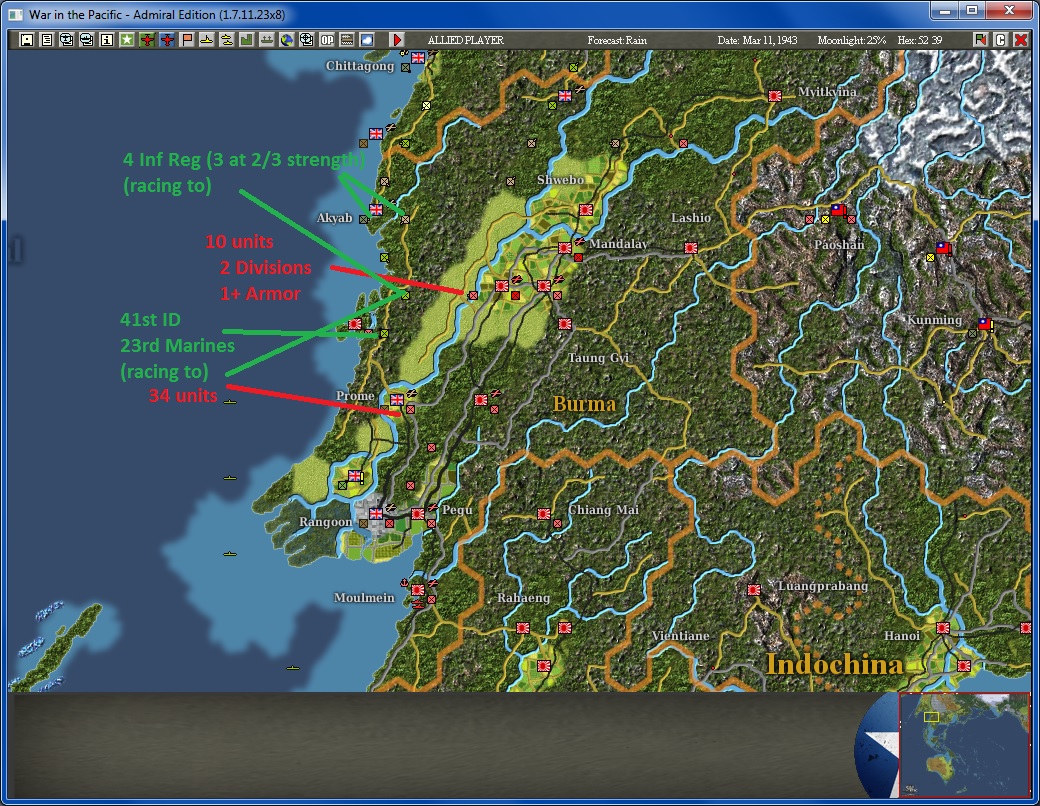Maximize the War in the Pacific window
This screenshot has width=1040, height=806.
(x=972, y=11)
